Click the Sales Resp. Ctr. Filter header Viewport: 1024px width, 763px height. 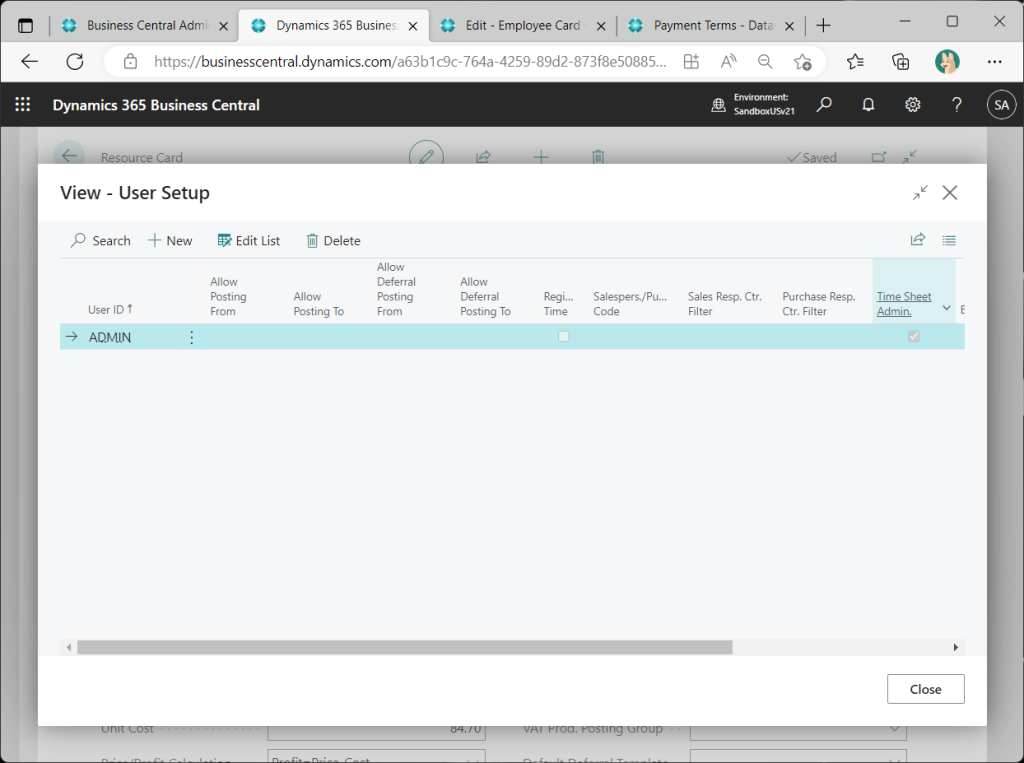point(724,304)
